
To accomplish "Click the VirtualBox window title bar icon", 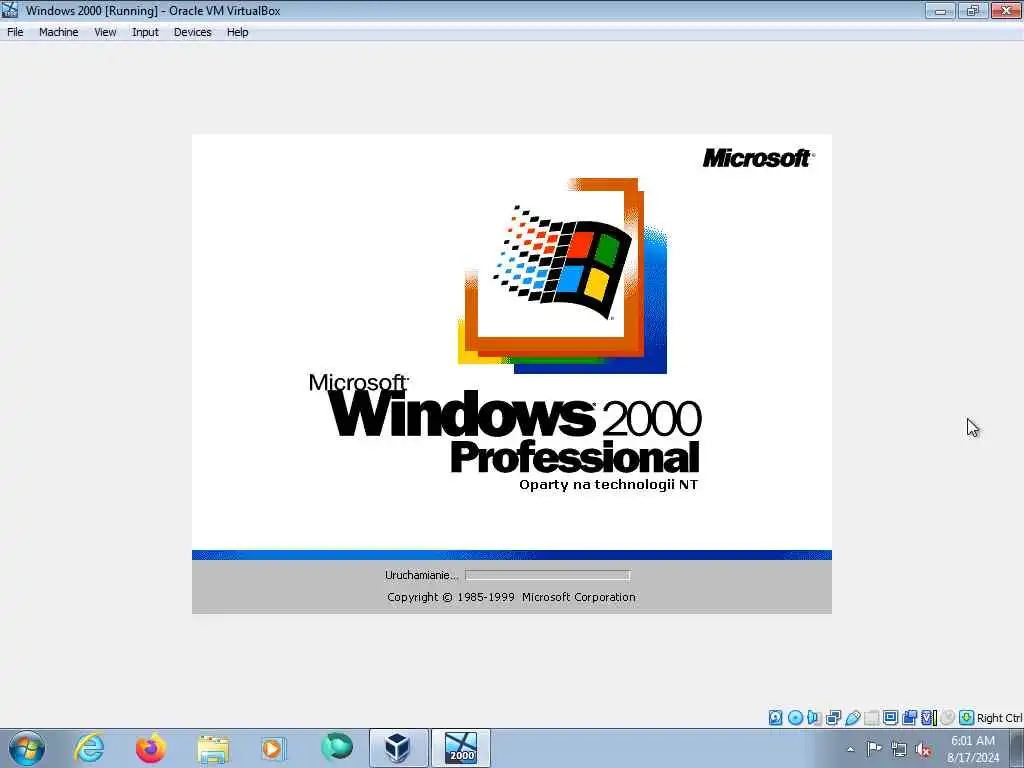I will point(10,10).
